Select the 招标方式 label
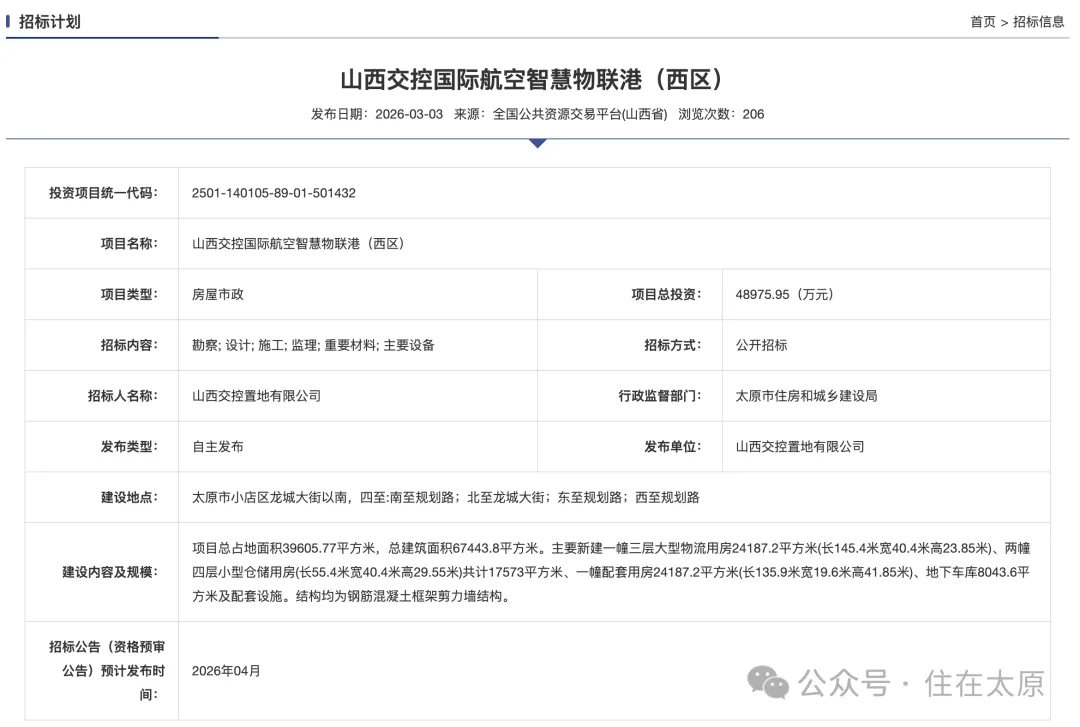The width and height of the screenshot is (1080, 727). coord(673,345)
